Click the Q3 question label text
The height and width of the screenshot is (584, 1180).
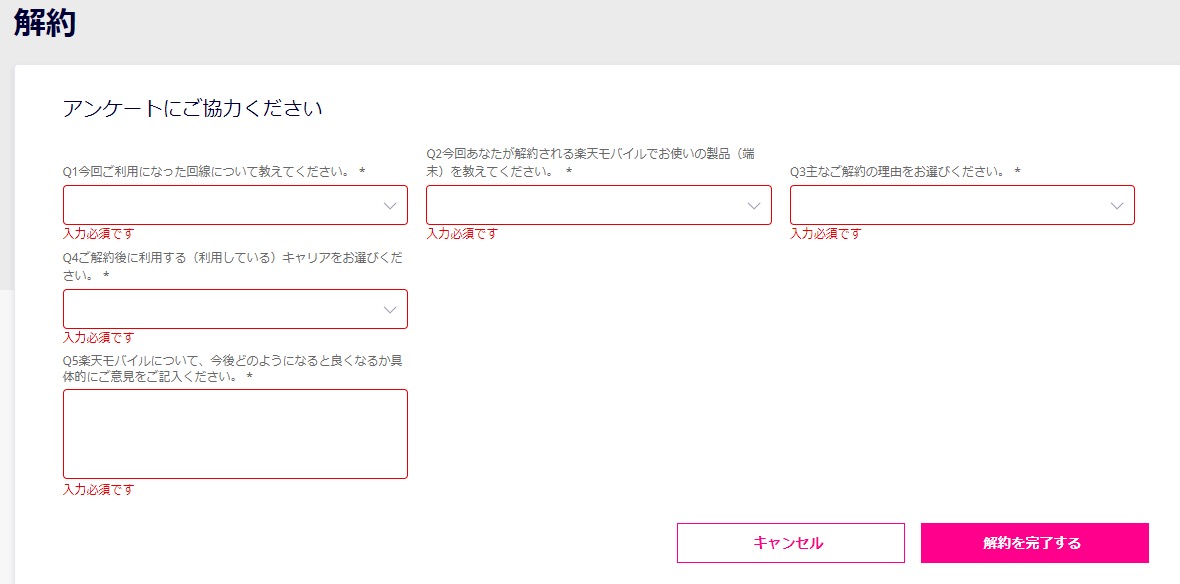coord(905,172)
